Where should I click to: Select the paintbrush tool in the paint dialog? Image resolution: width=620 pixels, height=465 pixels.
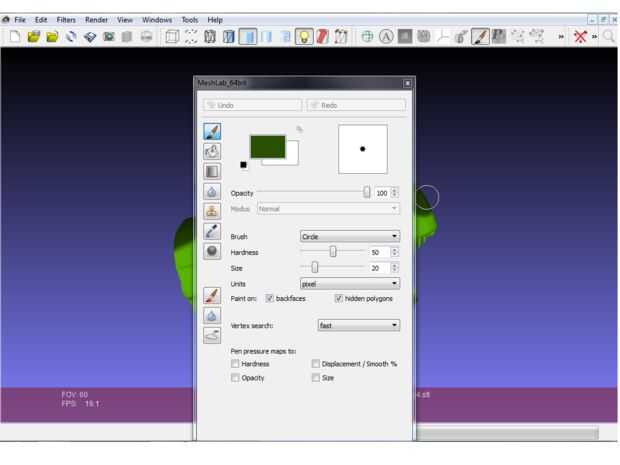(x=212, y=131)
